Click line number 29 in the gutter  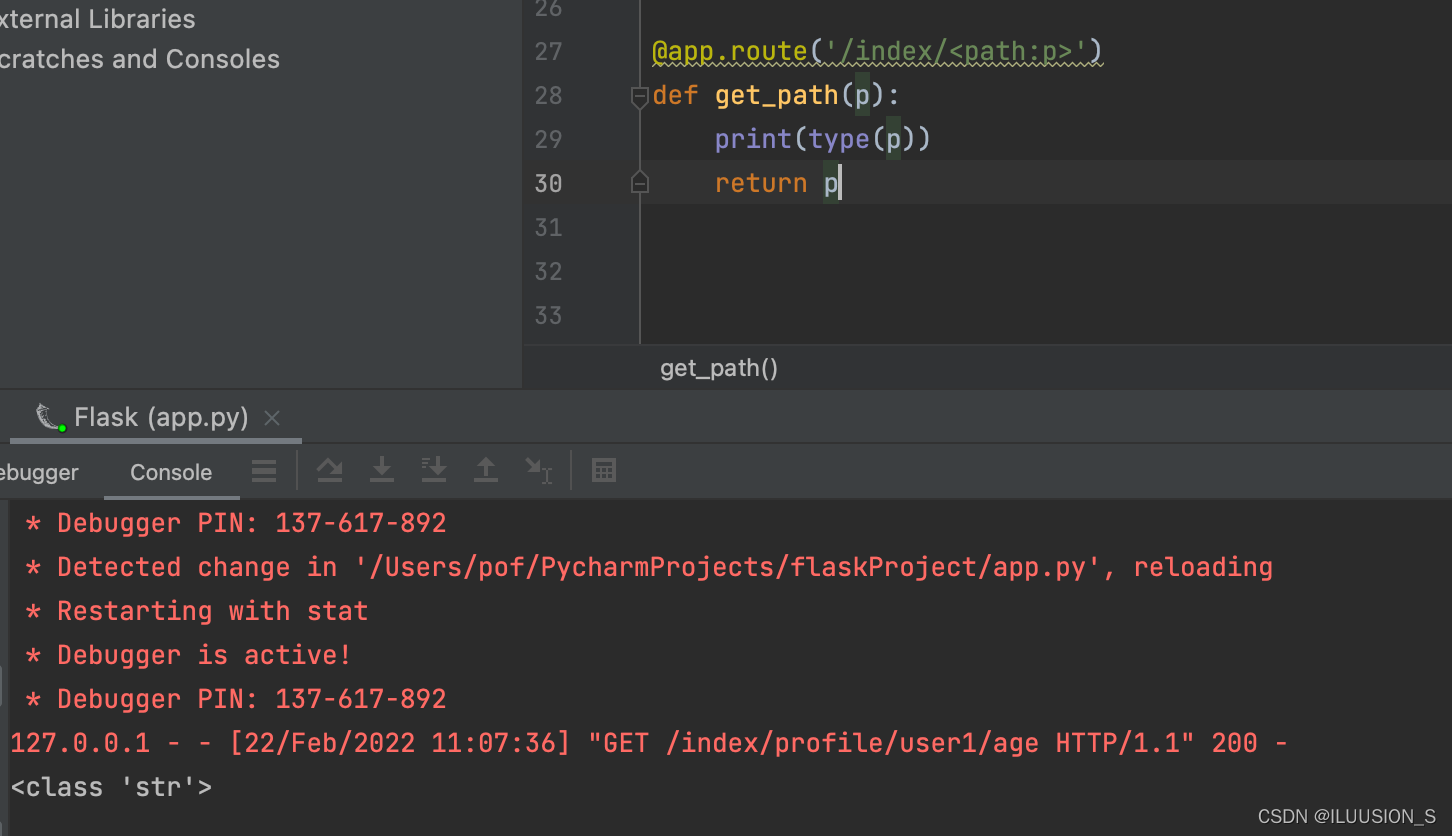pos(548,139)
